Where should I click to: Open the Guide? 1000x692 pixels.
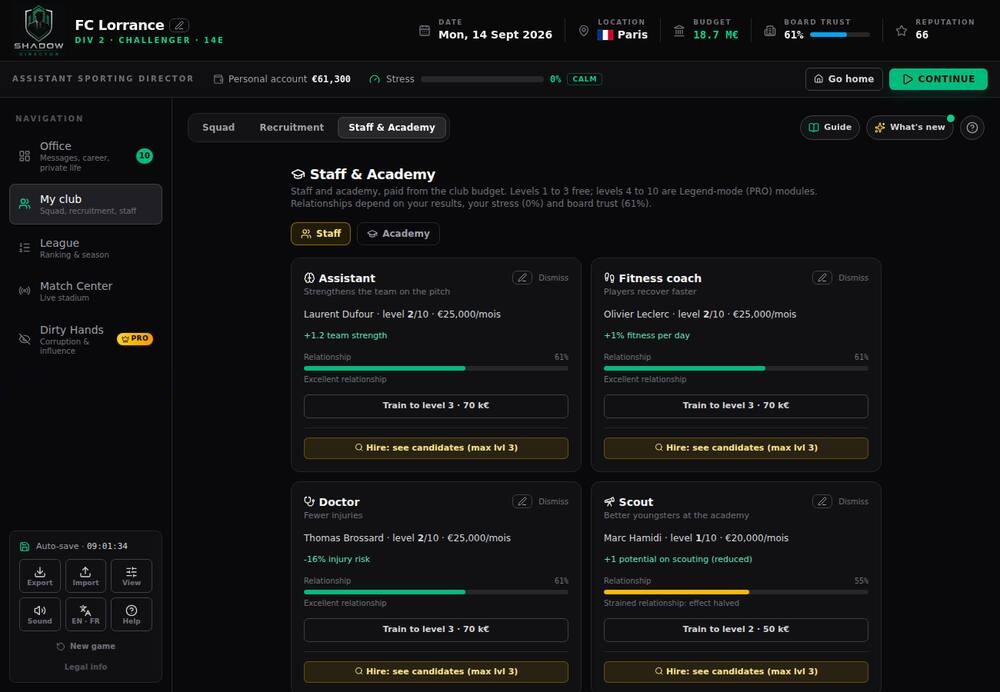coord(830,128)
